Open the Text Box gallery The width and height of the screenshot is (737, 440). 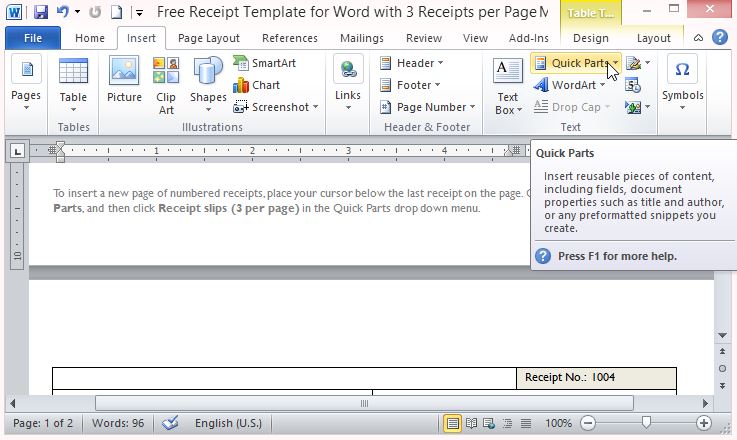pos(508,86)
